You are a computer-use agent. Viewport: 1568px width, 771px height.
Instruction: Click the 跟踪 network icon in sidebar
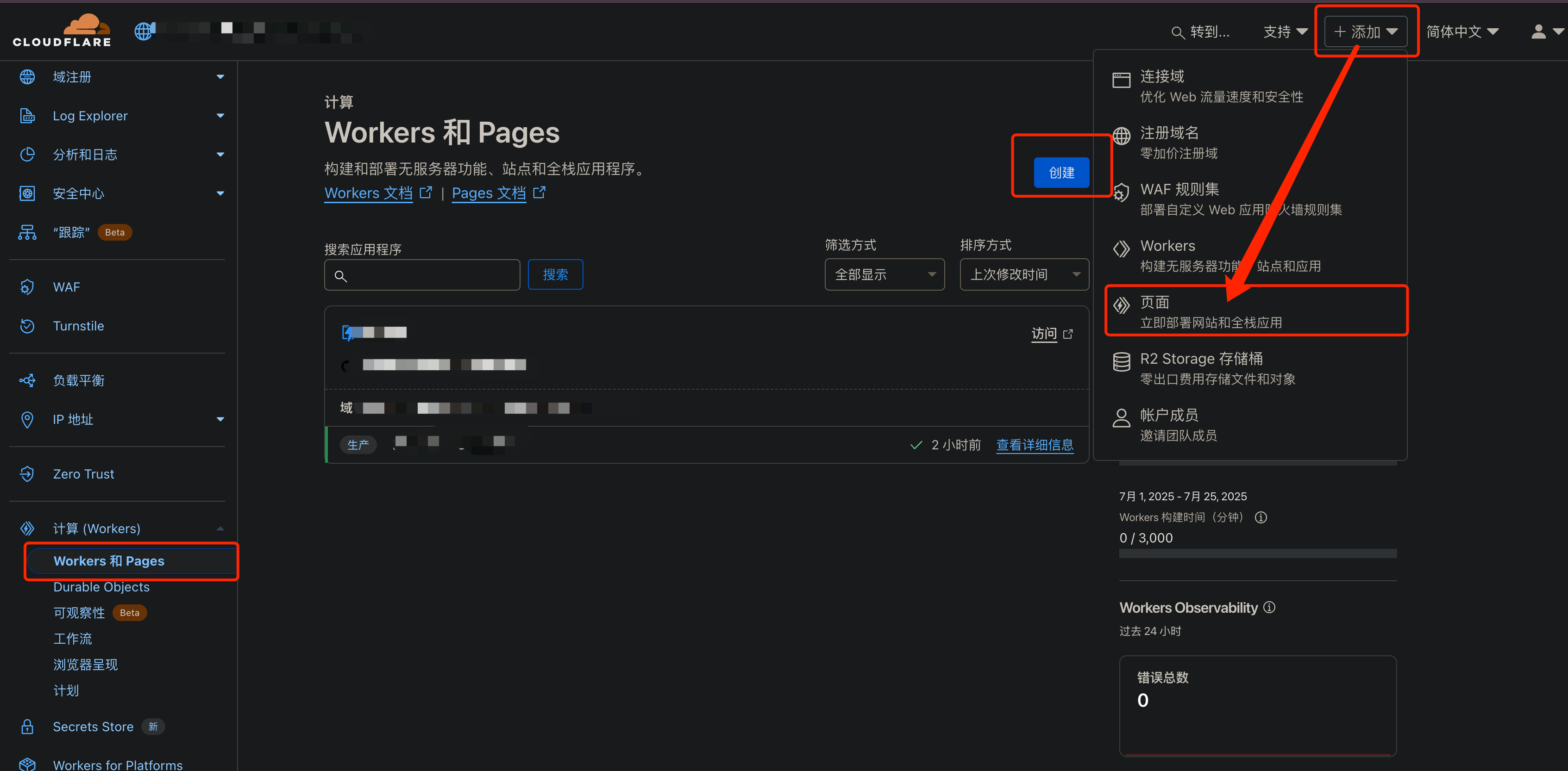click(27, 232)
